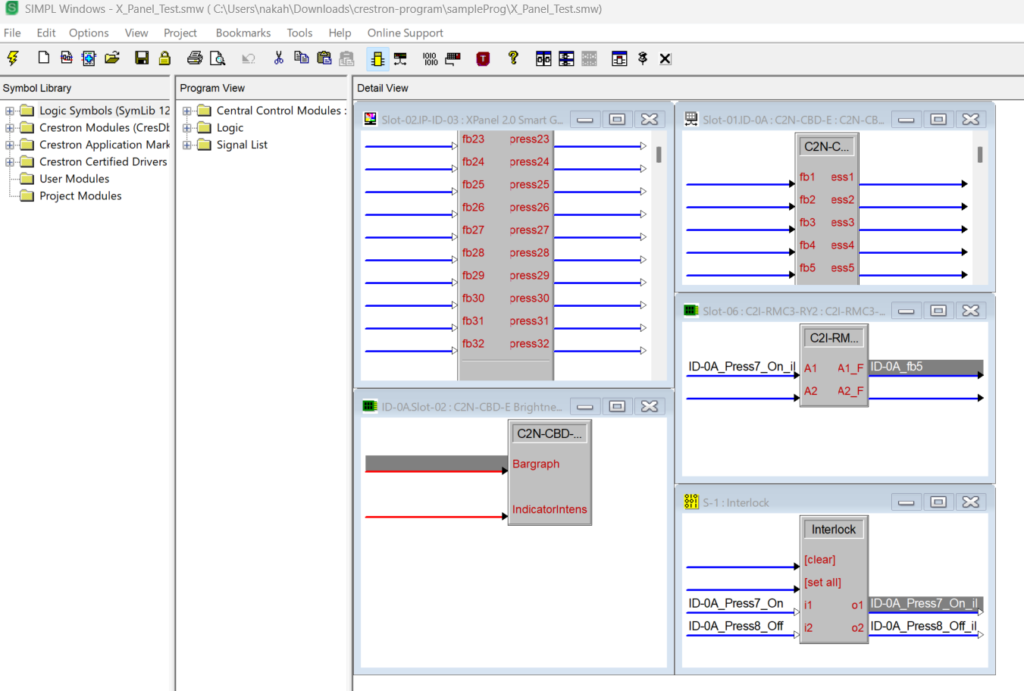This screenshot has width=1024, height=691.
Task: Click the red T toolbar icon
Action: pos(483,58)
